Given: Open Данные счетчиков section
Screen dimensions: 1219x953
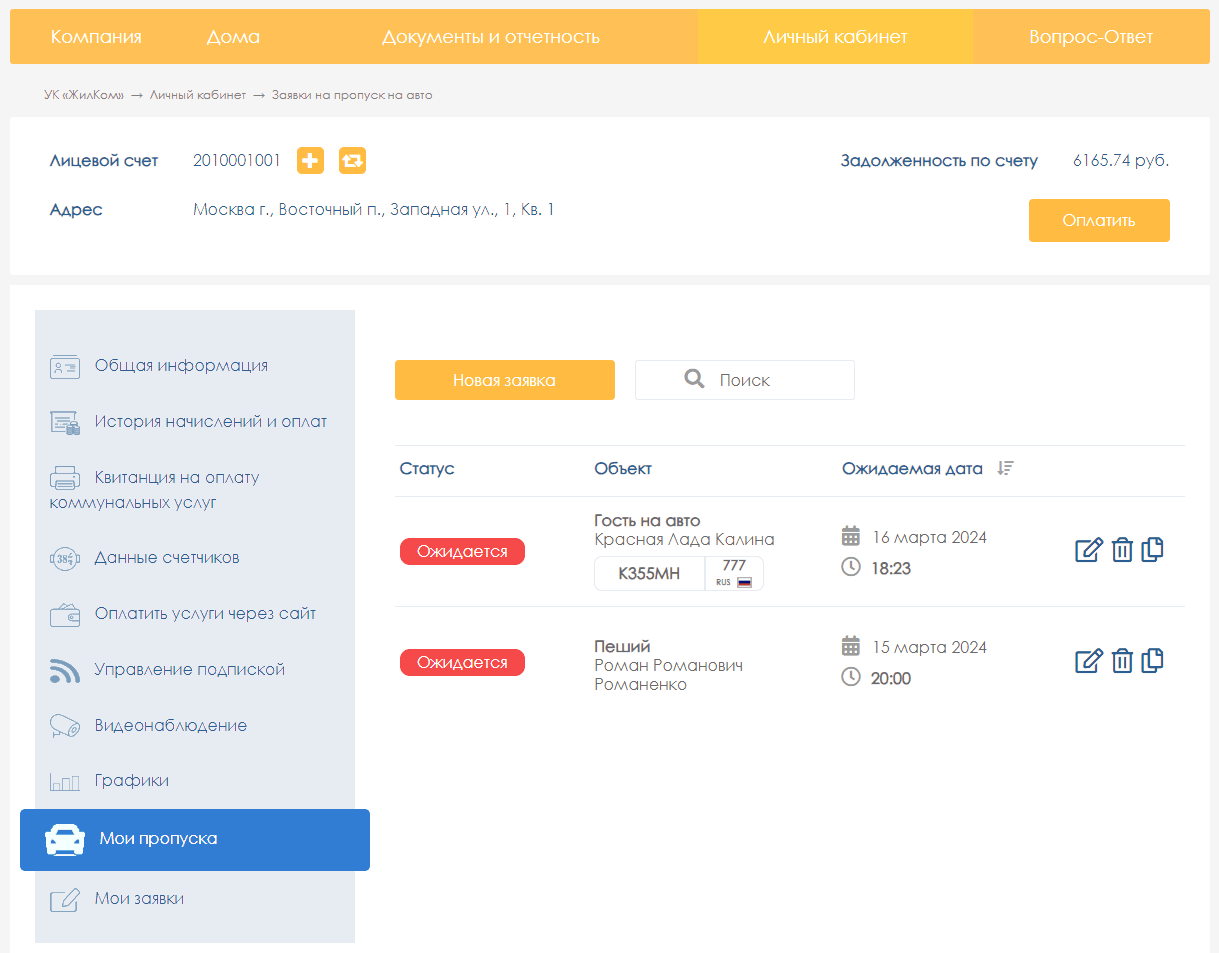Looking at the screenshot, I should click(167, 558).
